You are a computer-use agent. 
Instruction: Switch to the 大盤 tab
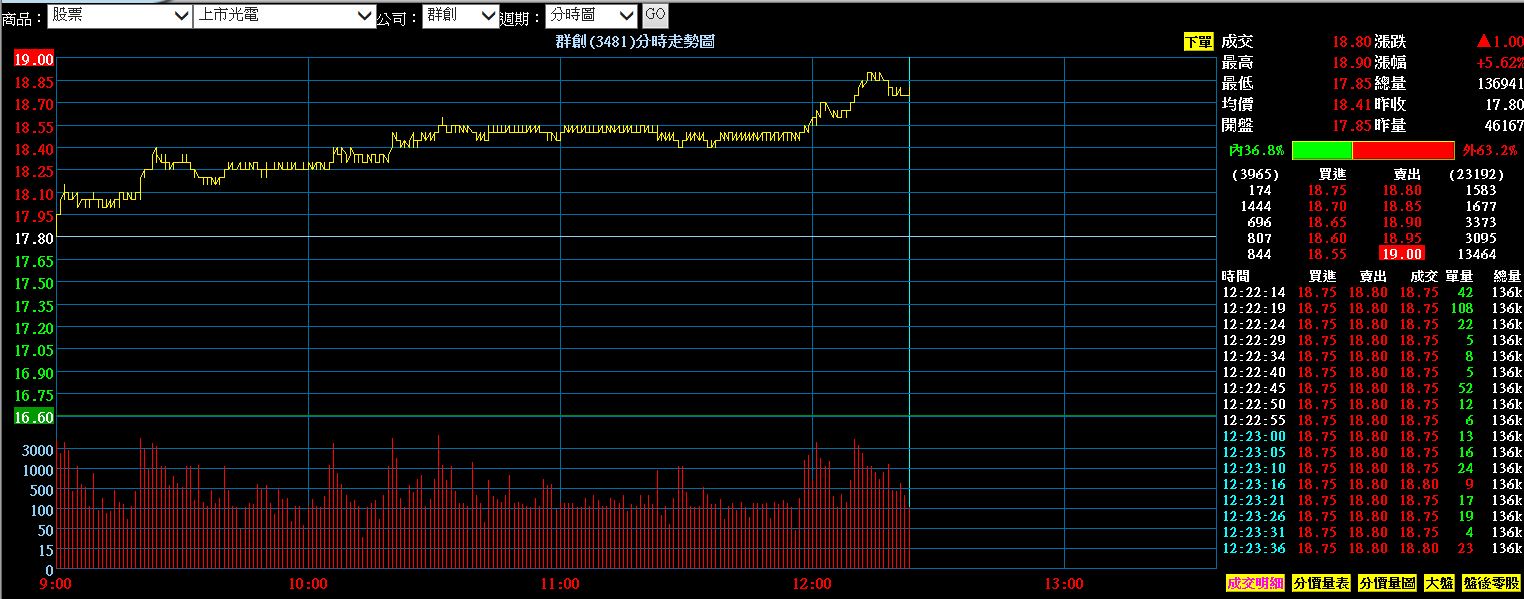pos(1439,583)
